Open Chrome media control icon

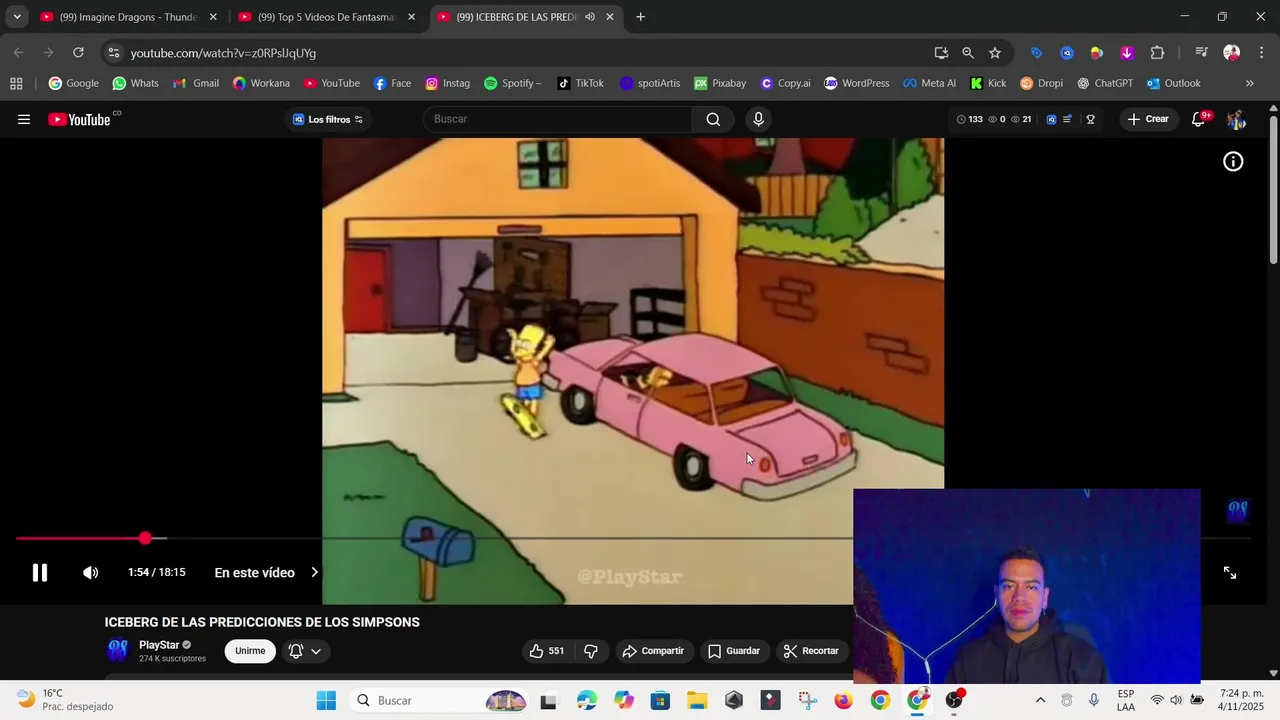point(1202,53)
